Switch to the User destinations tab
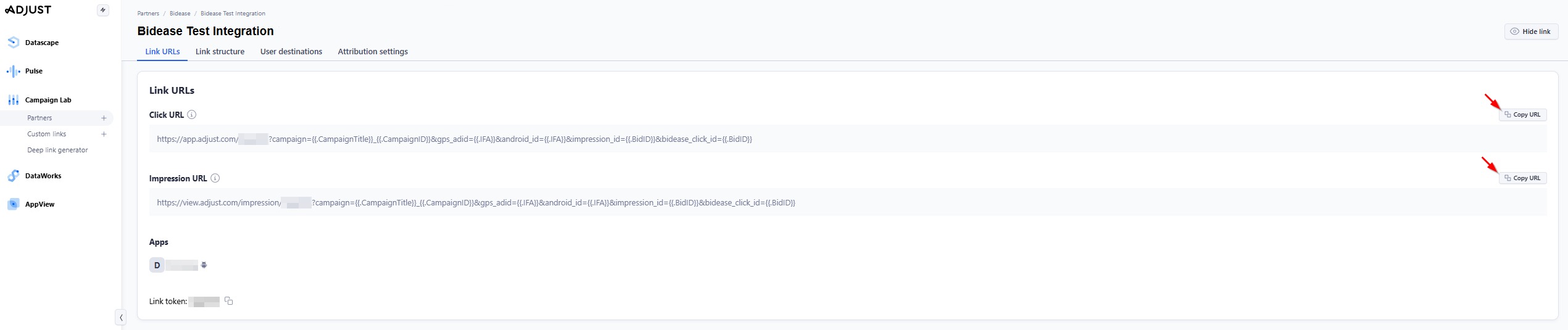This screenshot has width=1568, height=330. pyautogui.click(x=291, y=52)
